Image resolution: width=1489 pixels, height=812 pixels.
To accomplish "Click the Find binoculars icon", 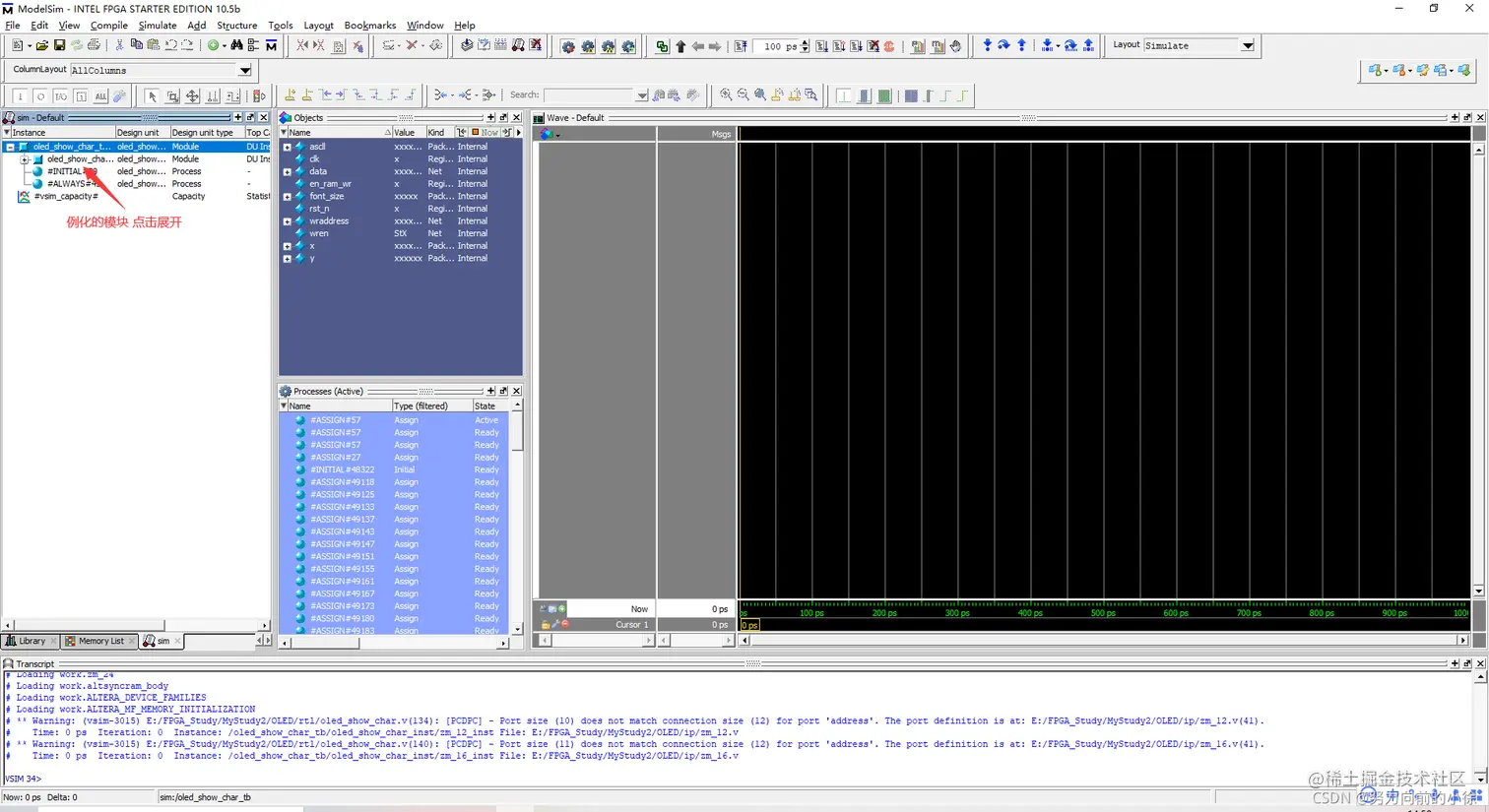I will click(x=236, y=46).
